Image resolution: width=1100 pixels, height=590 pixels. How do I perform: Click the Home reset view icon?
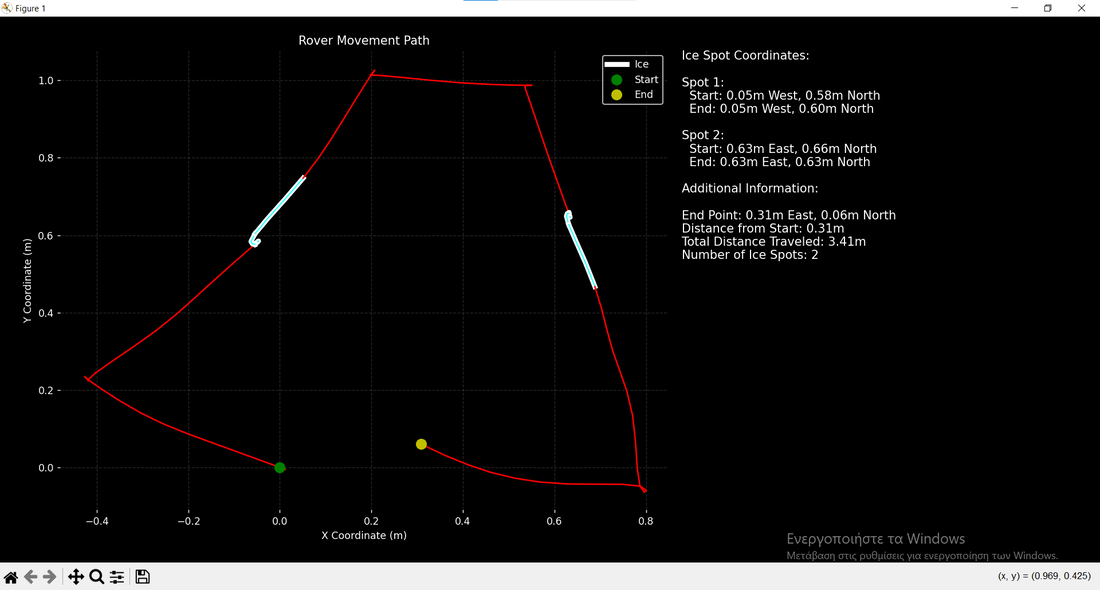11,577
